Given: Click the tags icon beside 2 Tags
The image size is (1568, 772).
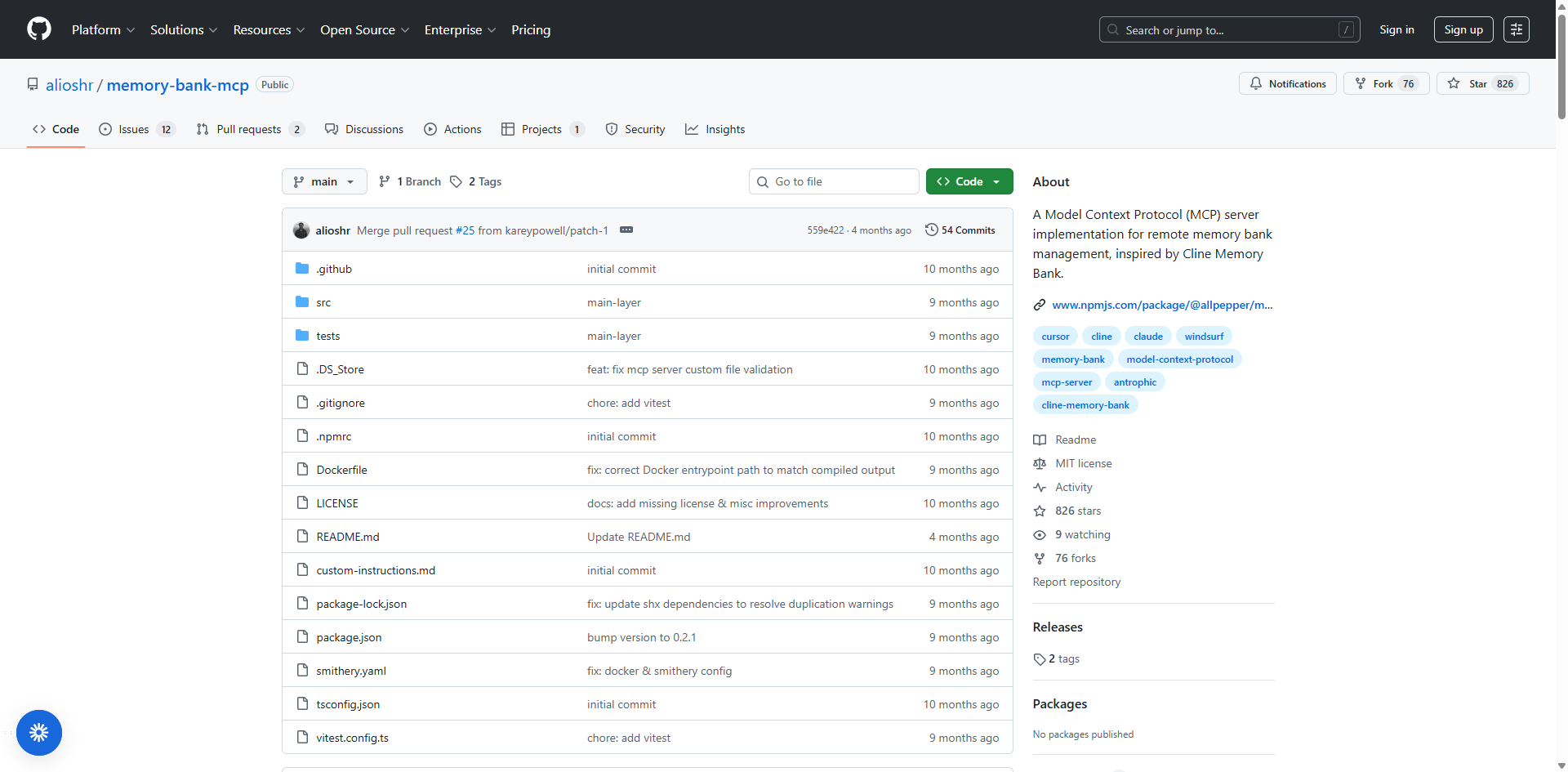Looking at the screenshot, I should (457, 181).
